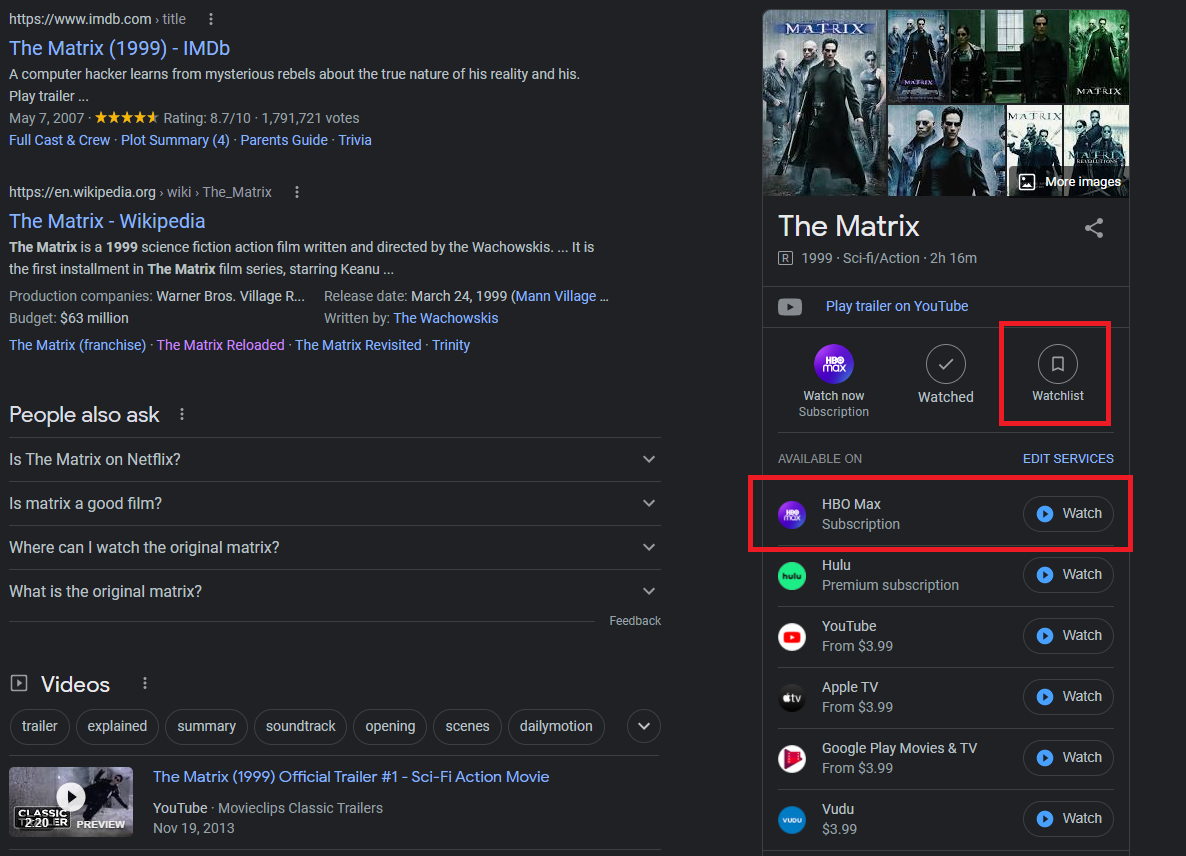Watch on Google Play Movies & TV

pos(1068,758)
